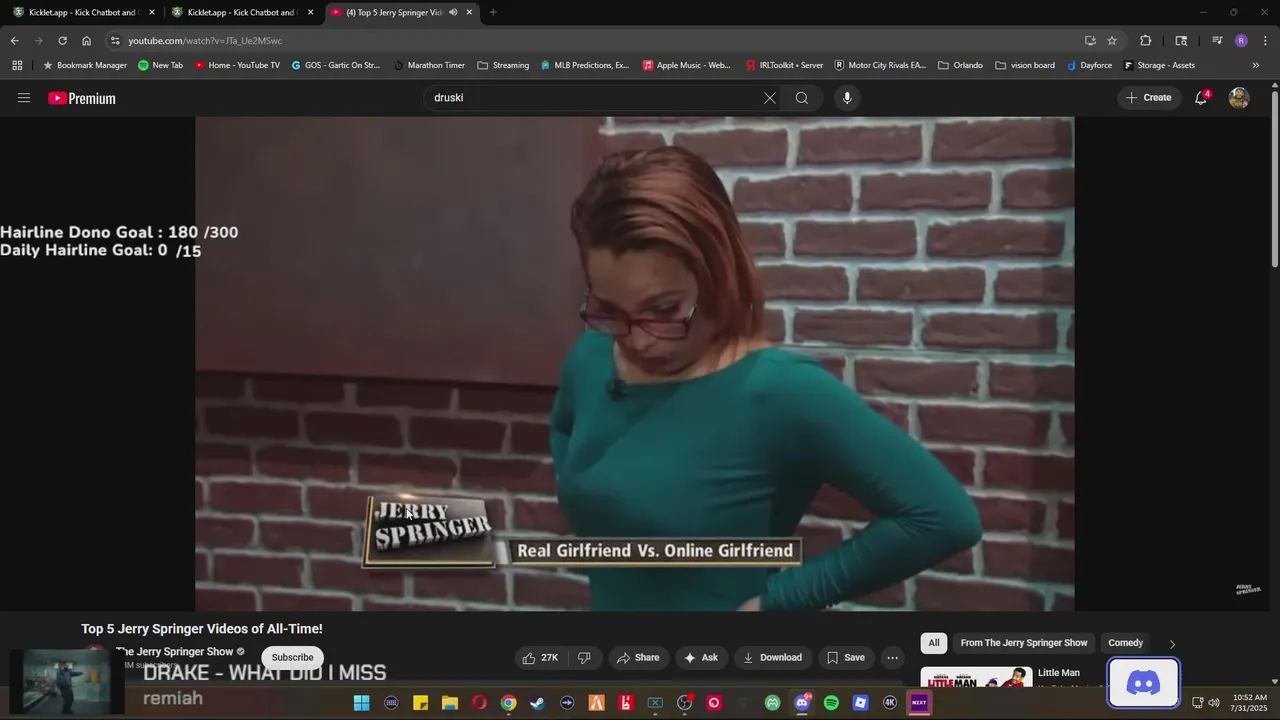This screenshot has width=1280, height=720.
Task: Open the YouTube hamburger guide menu
Action: click(x=24, y=98)
